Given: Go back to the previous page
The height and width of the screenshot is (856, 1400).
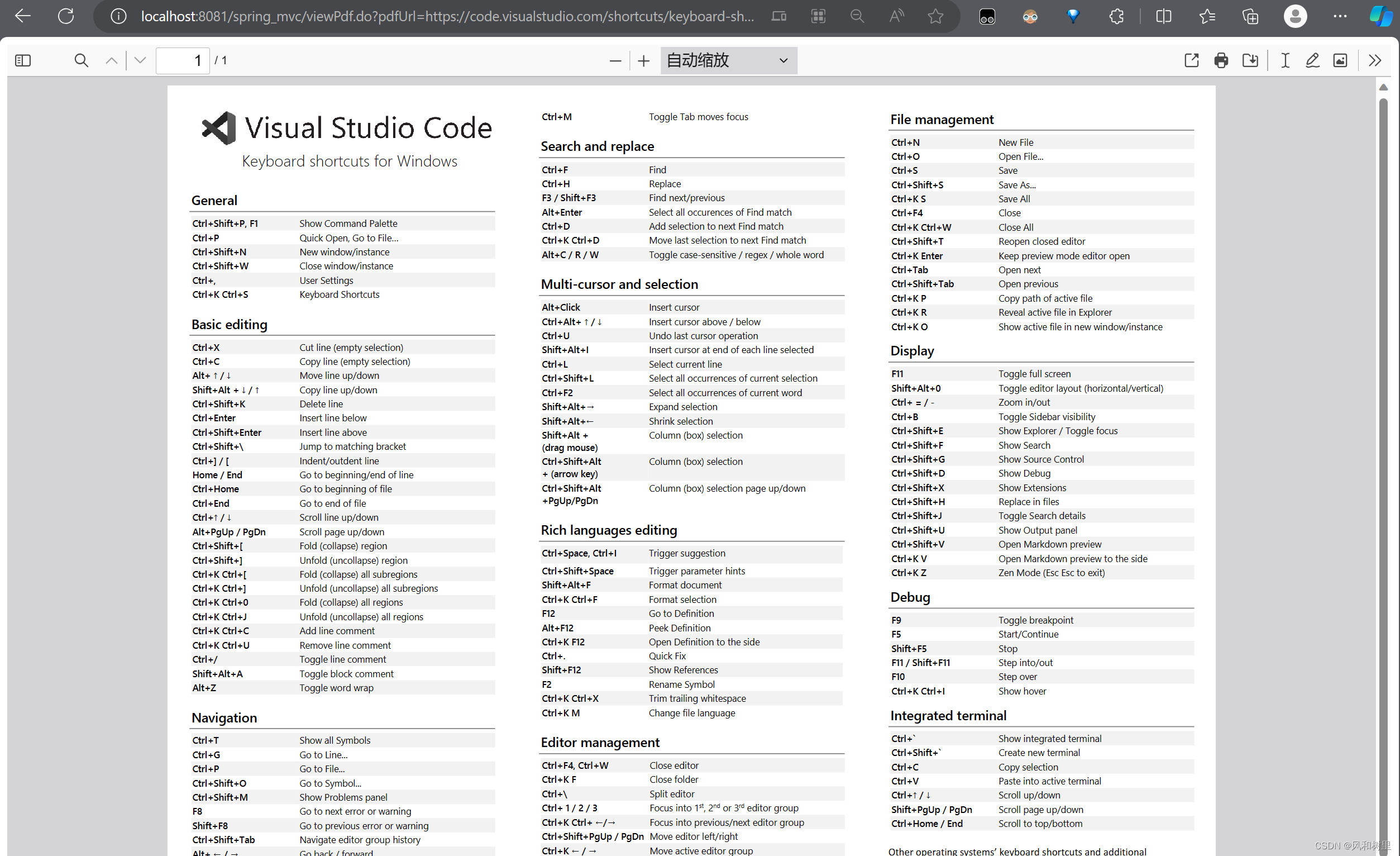Looking at the screenshot, I should click(23, 17).
